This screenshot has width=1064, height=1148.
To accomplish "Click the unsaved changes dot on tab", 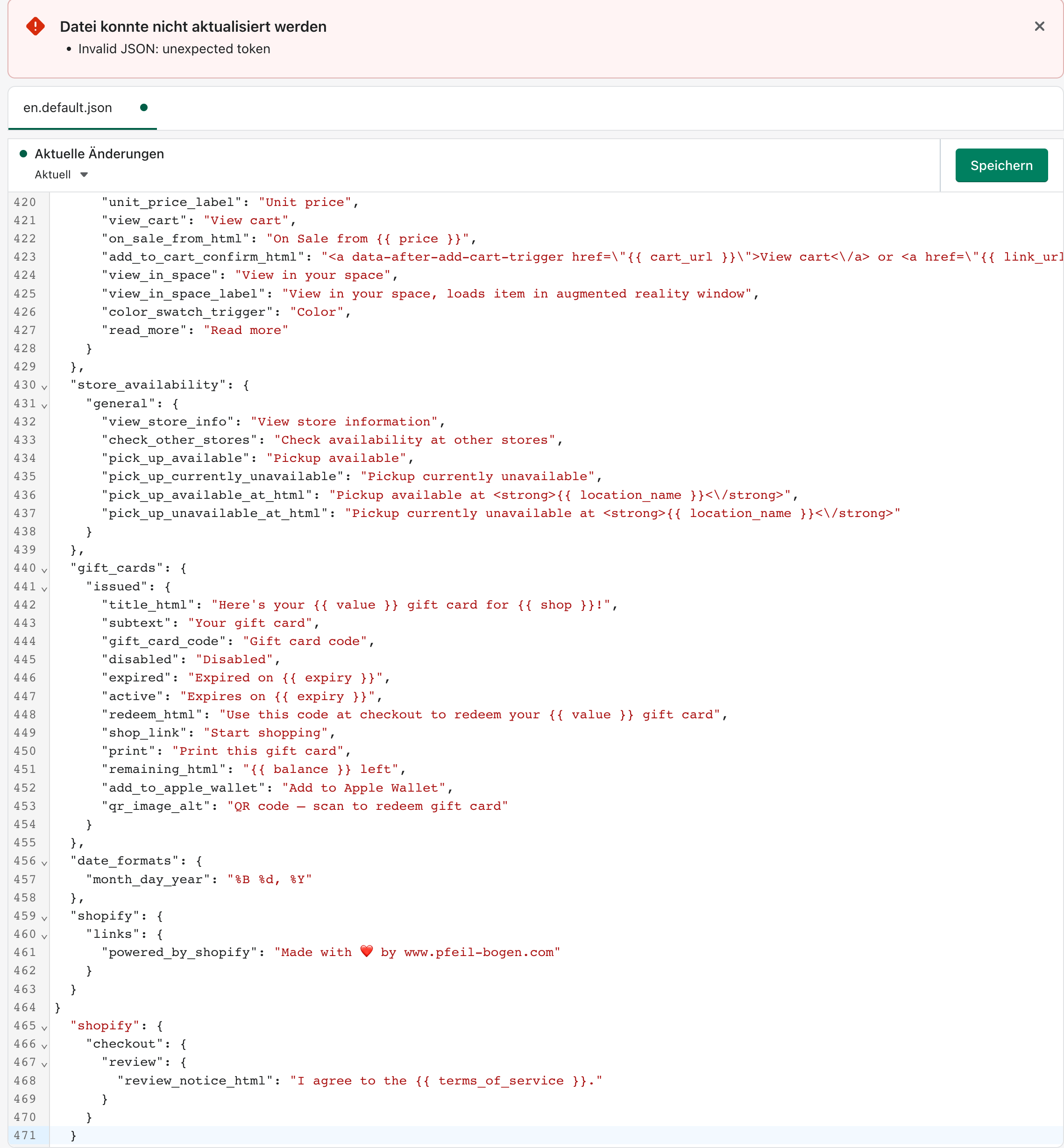I will tap(144, 108).
